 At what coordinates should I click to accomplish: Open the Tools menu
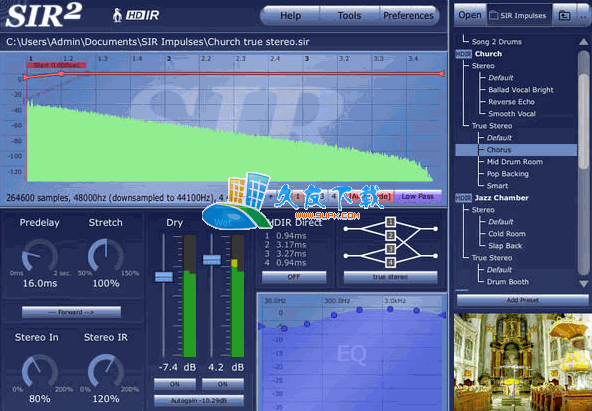point(349,15)
